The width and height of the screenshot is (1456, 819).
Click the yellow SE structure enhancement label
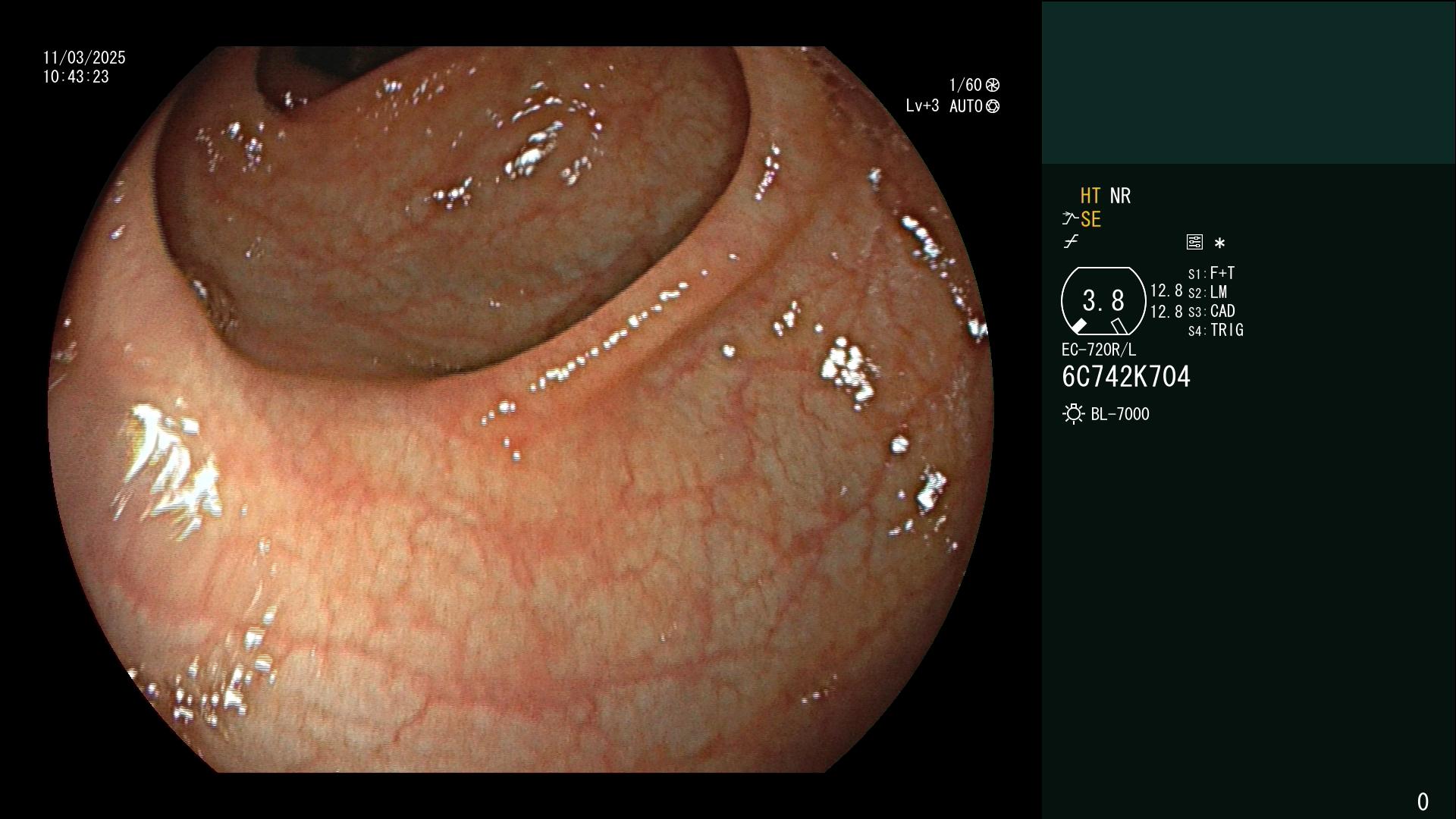point(1090,220)
